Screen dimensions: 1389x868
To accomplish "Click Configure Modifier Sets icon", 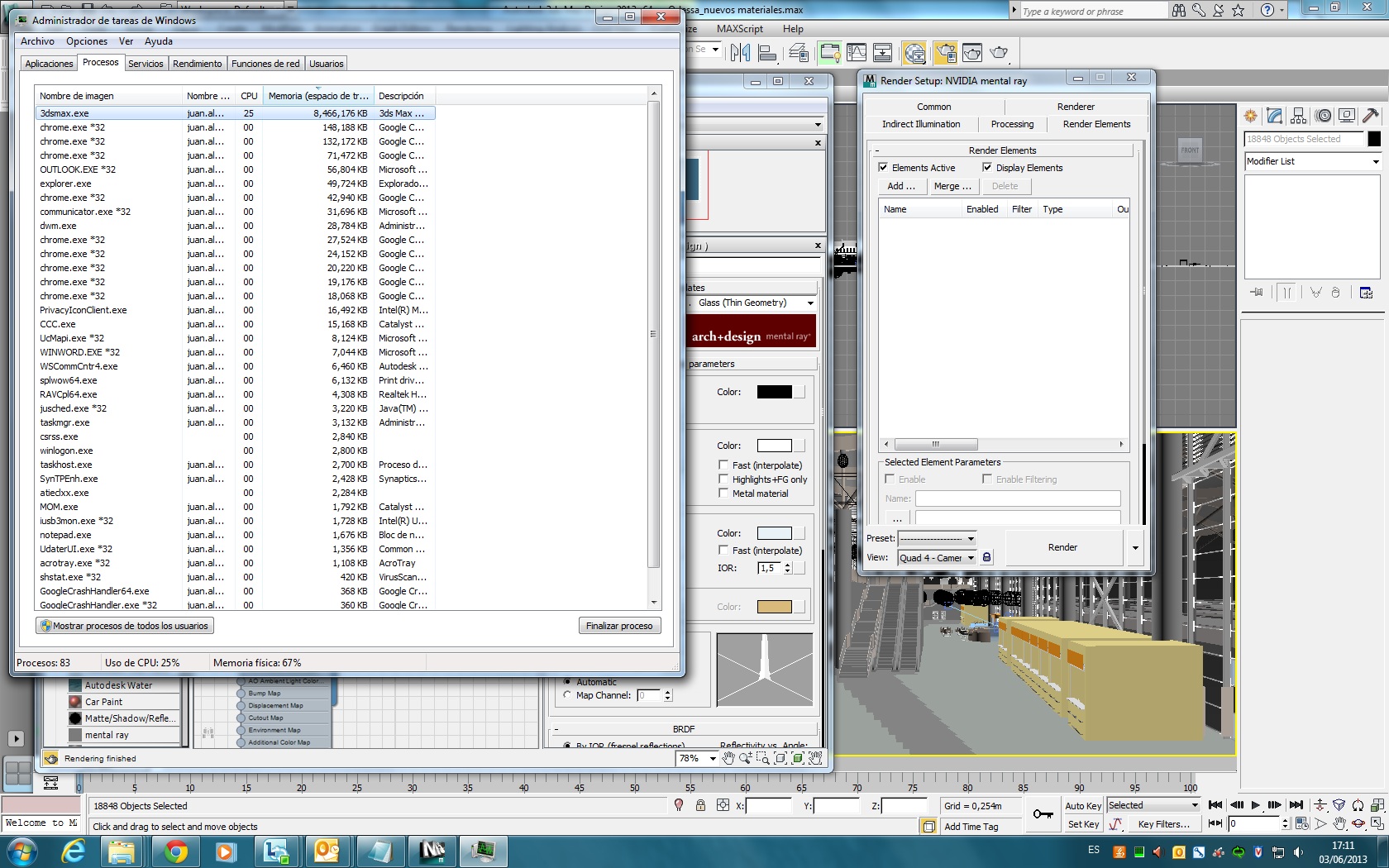I will (1366, 293).
